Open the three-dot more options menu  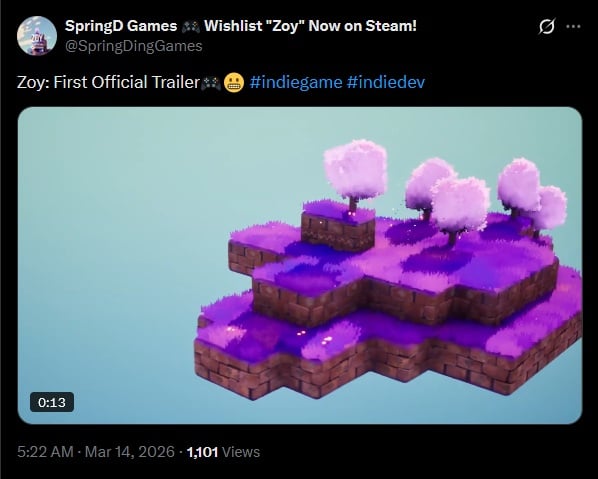[x=573, y=26]
